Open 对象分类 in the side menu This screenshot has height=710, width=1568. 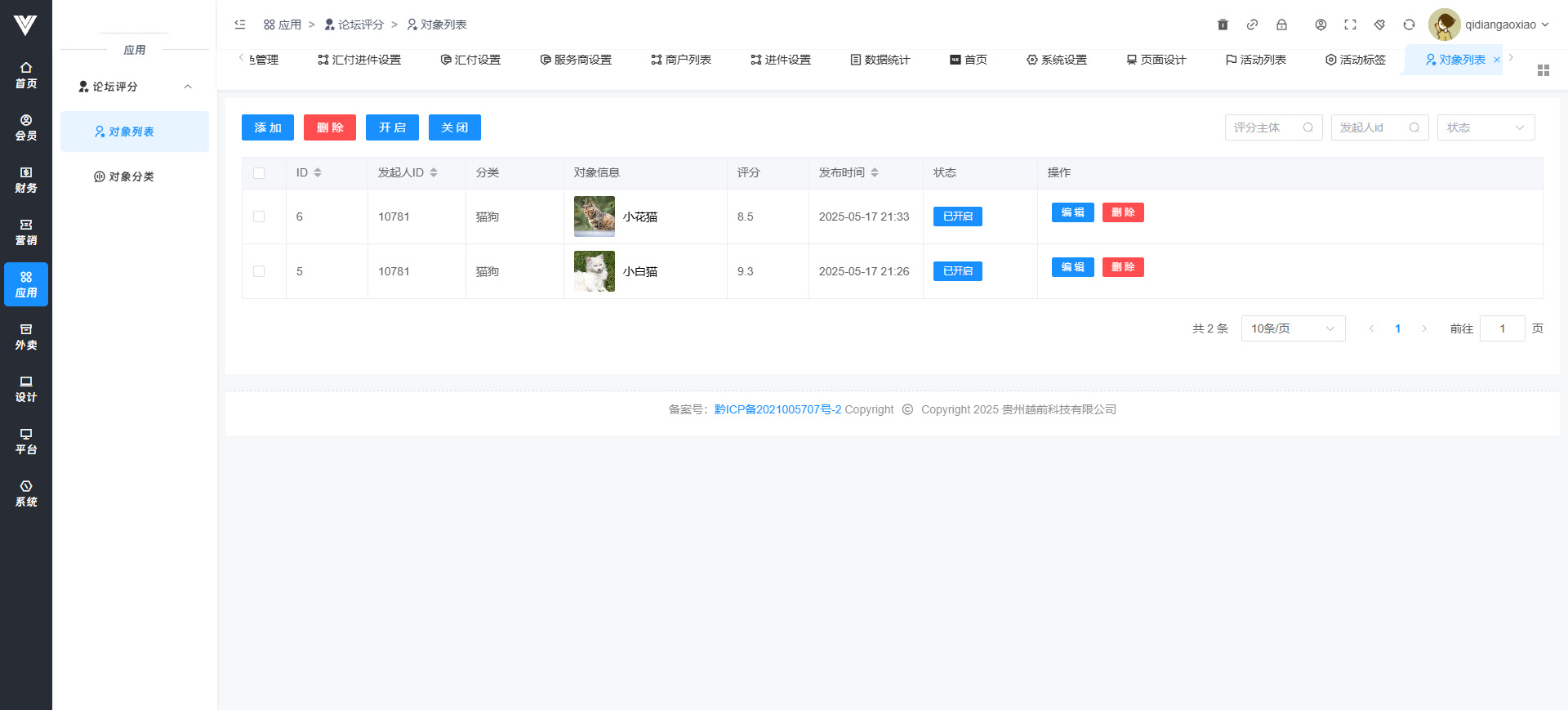(x=131, y=176)
